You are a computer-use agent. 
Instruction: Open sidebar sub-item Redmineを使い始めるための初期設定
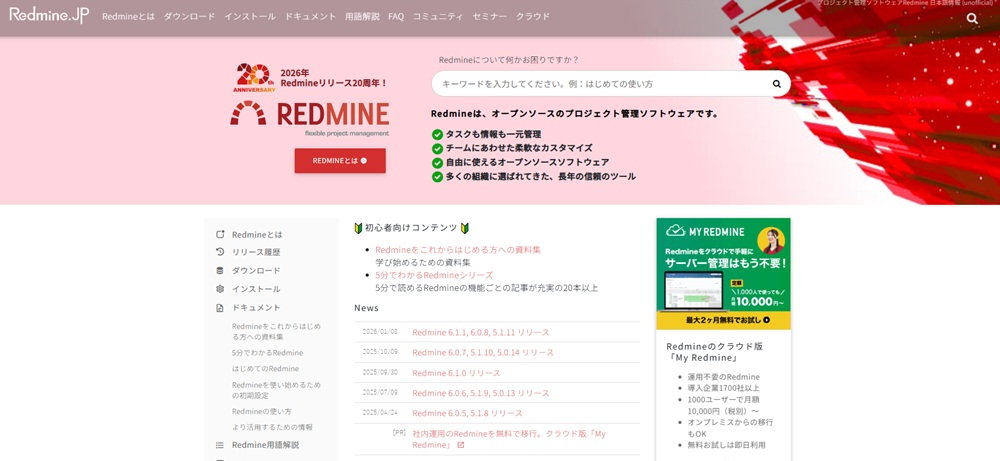276,390
